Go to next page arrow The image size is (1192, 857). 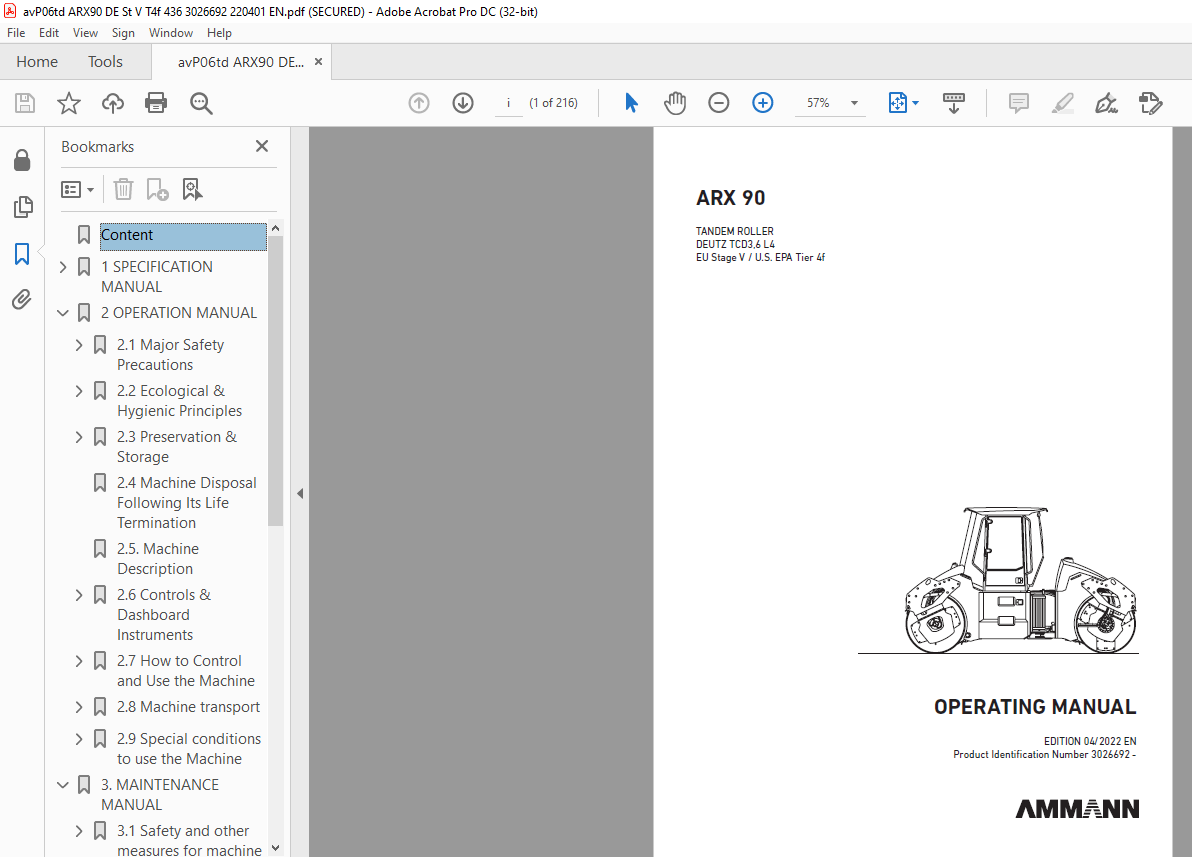coord(463,103)
